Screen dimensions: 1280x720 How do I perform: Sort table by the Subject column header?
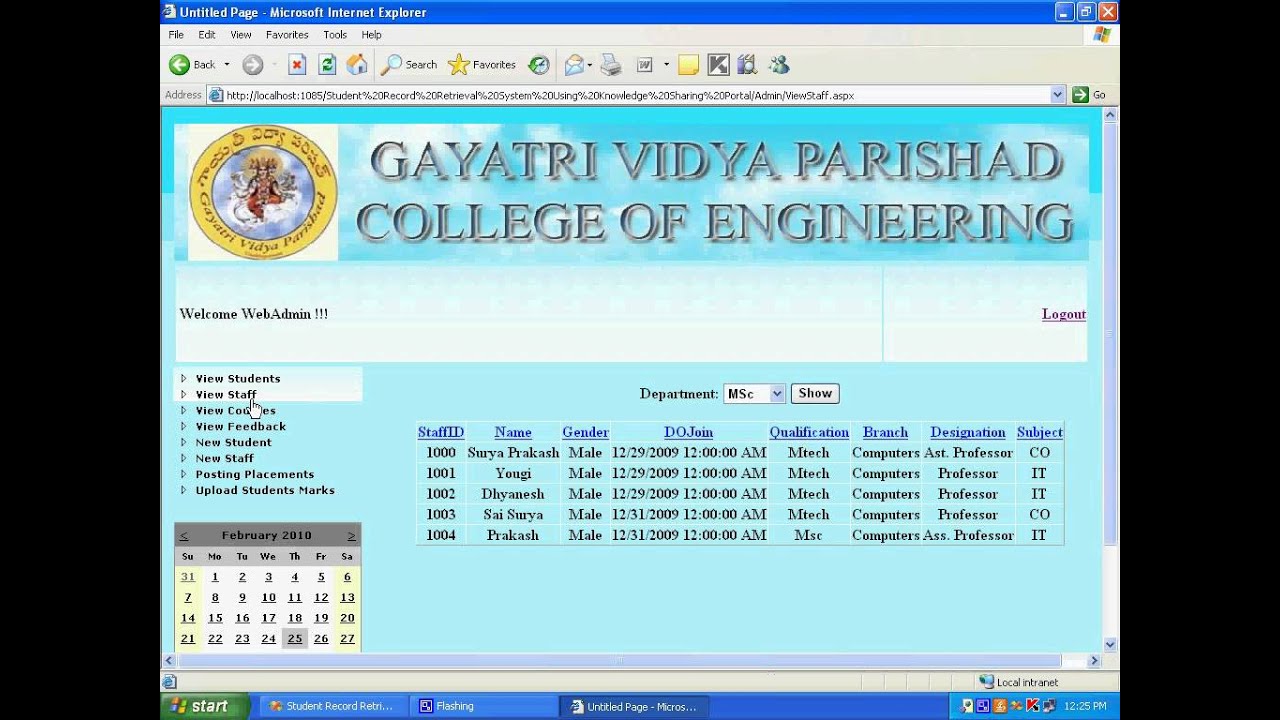pyautogui.click(x=1040, y=432)
